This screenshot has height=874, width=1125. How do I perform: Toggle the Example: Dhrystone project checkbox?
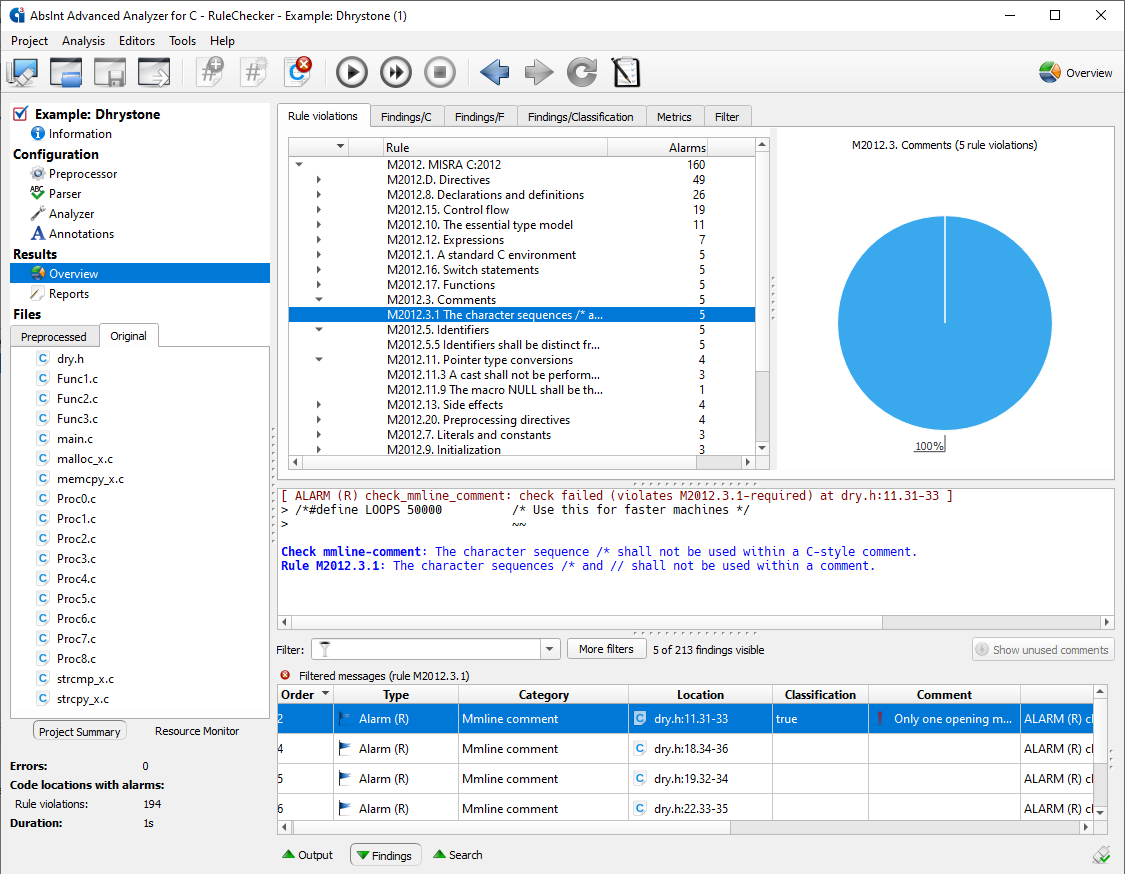[x=21, y=114]
